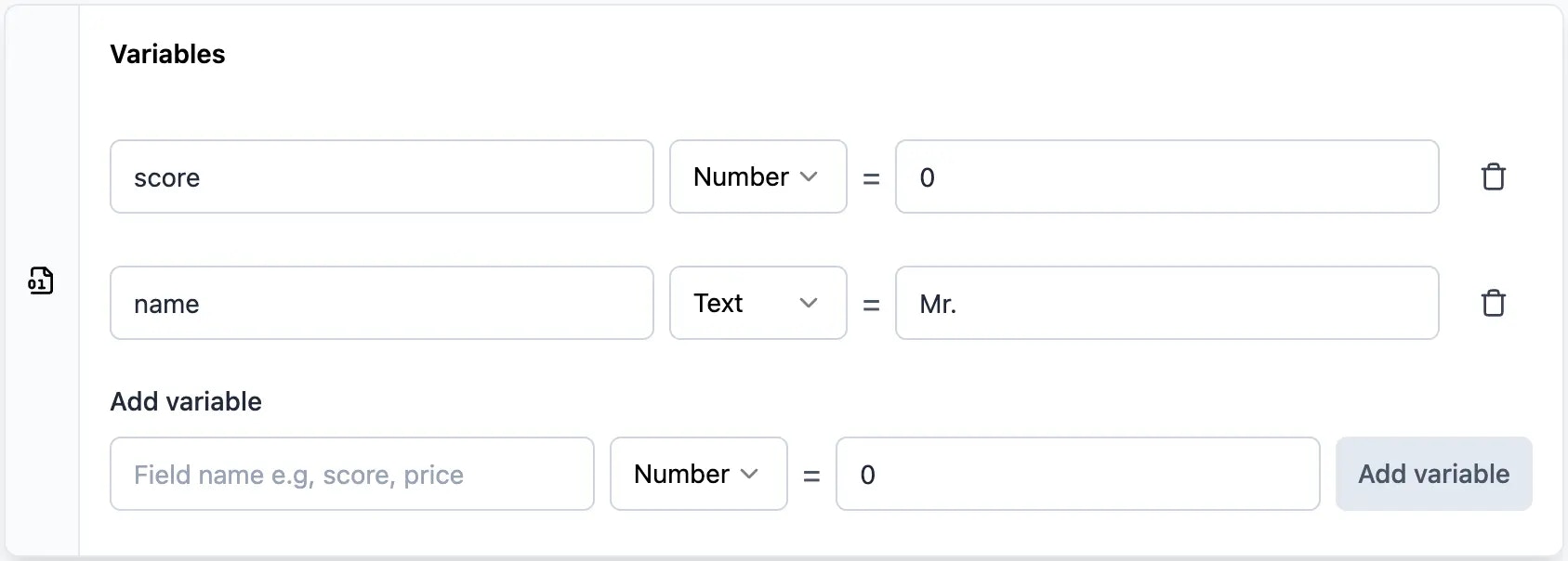This screenshot has height=561, width=1568.
Task: Change the type dropdown in the Add variable row
Action: tap(698, 474)
